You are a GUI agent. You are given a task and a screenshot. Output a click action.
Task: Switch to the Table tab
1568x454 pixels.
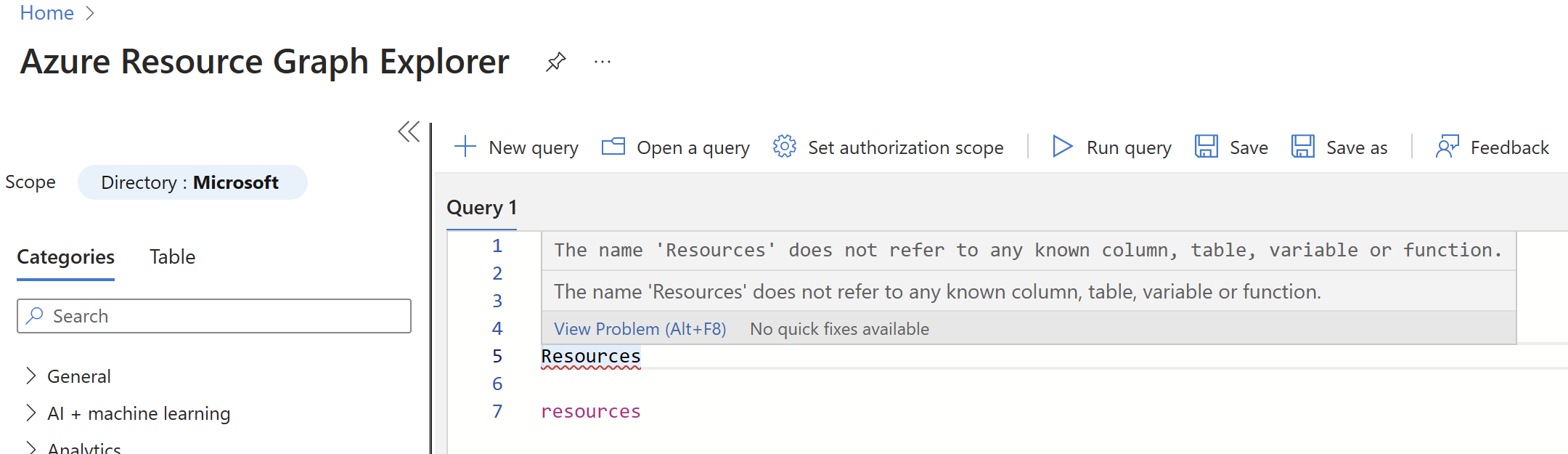pyautogui.click(x=172, y=257)
